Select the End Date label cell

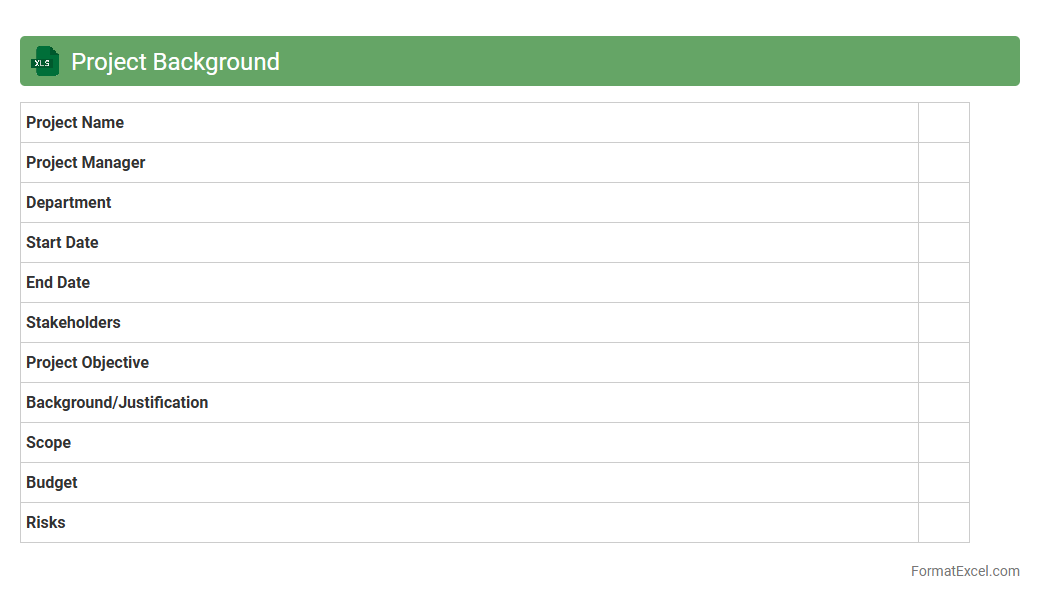[58, 283]
